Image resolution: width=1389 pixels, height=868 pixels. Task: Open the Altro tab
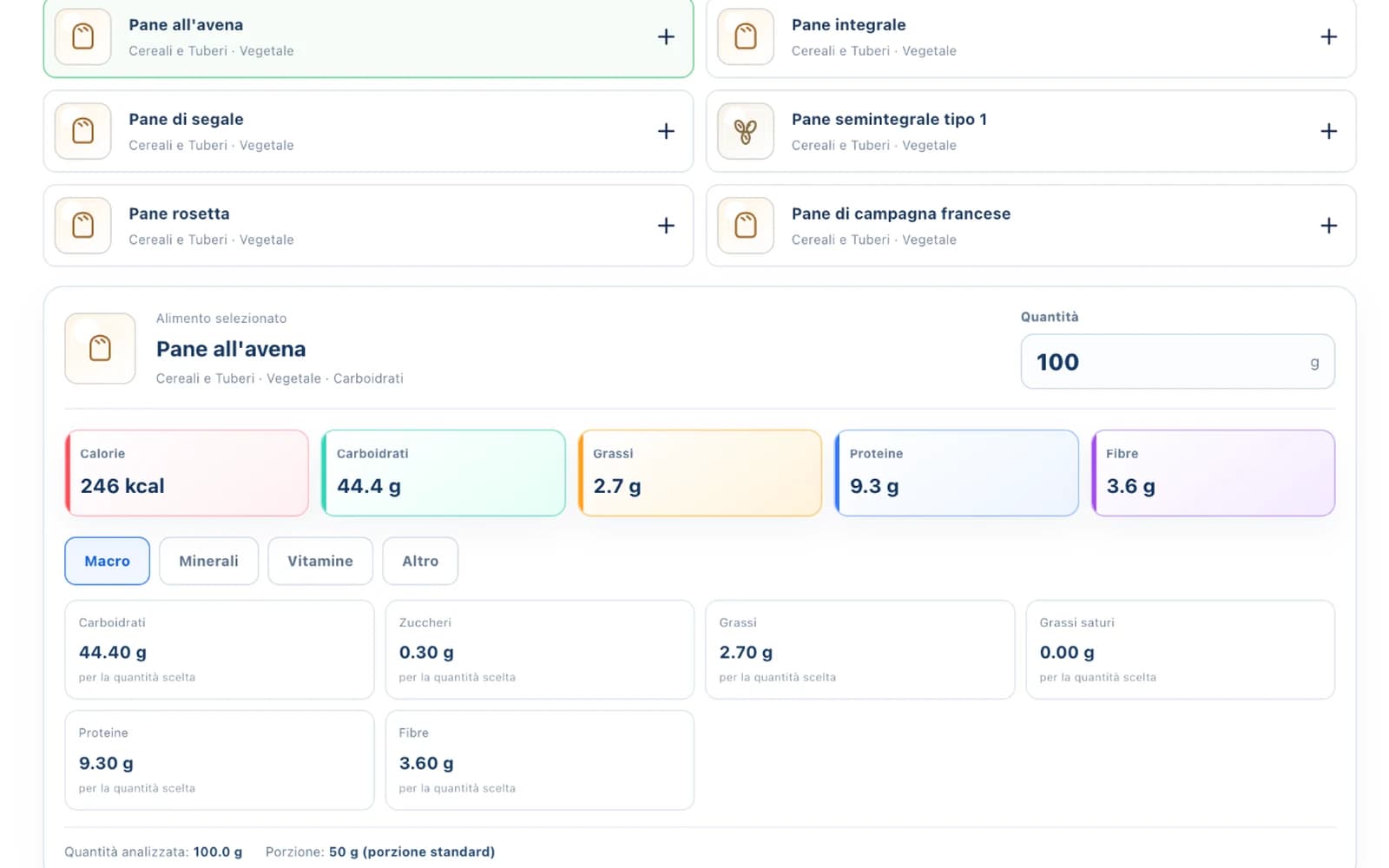[x=420, y=561]
